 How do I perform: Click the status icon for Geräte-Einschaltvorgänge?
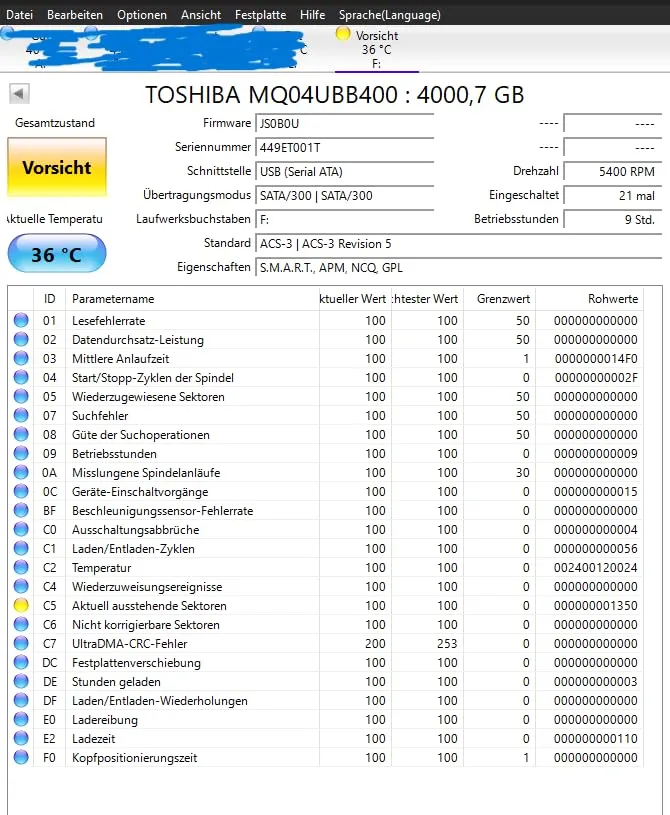21,491
